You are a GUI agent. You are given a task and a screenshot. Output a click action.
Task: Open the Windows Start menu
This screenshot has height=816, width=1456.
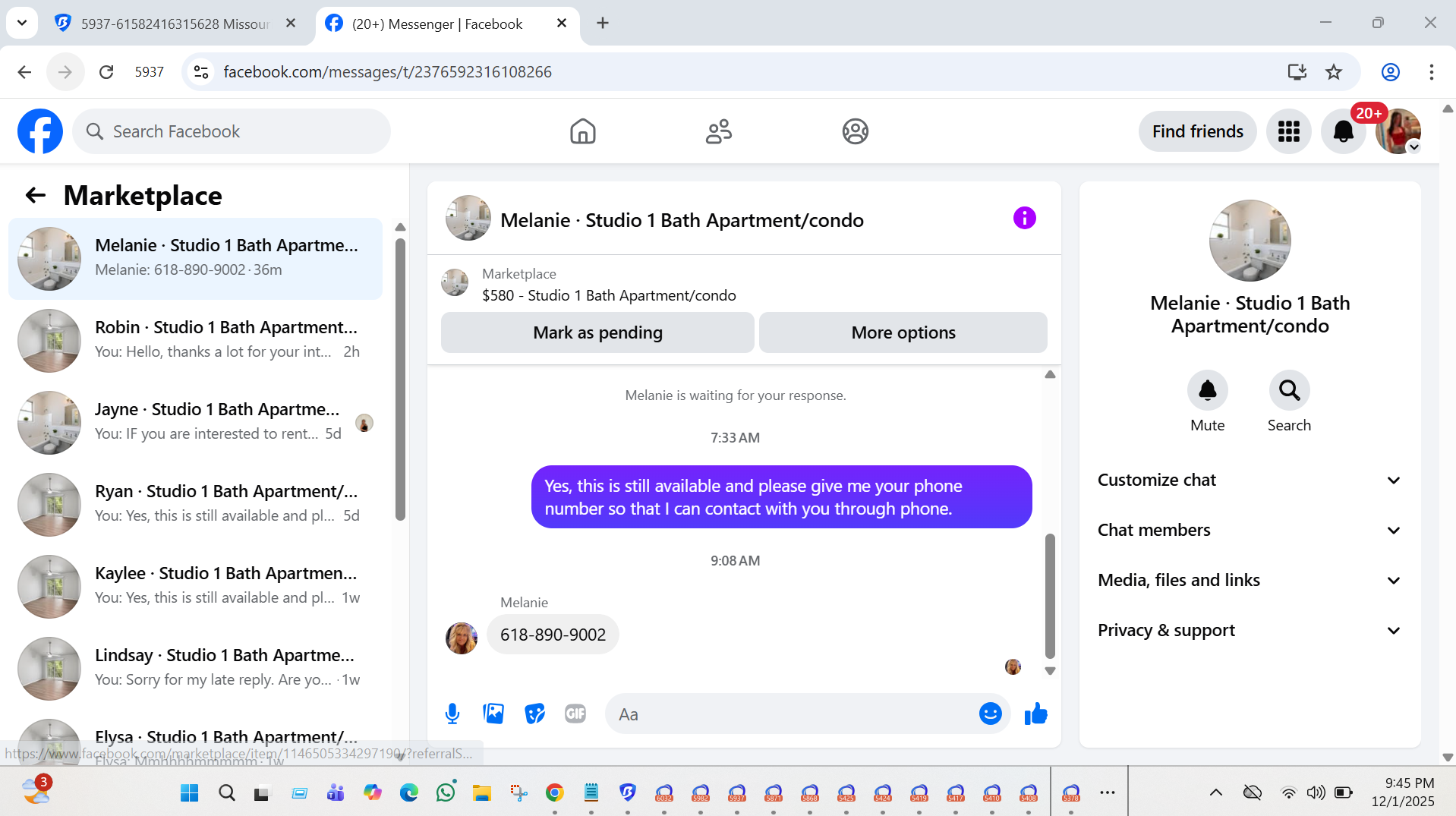point(189,793)
